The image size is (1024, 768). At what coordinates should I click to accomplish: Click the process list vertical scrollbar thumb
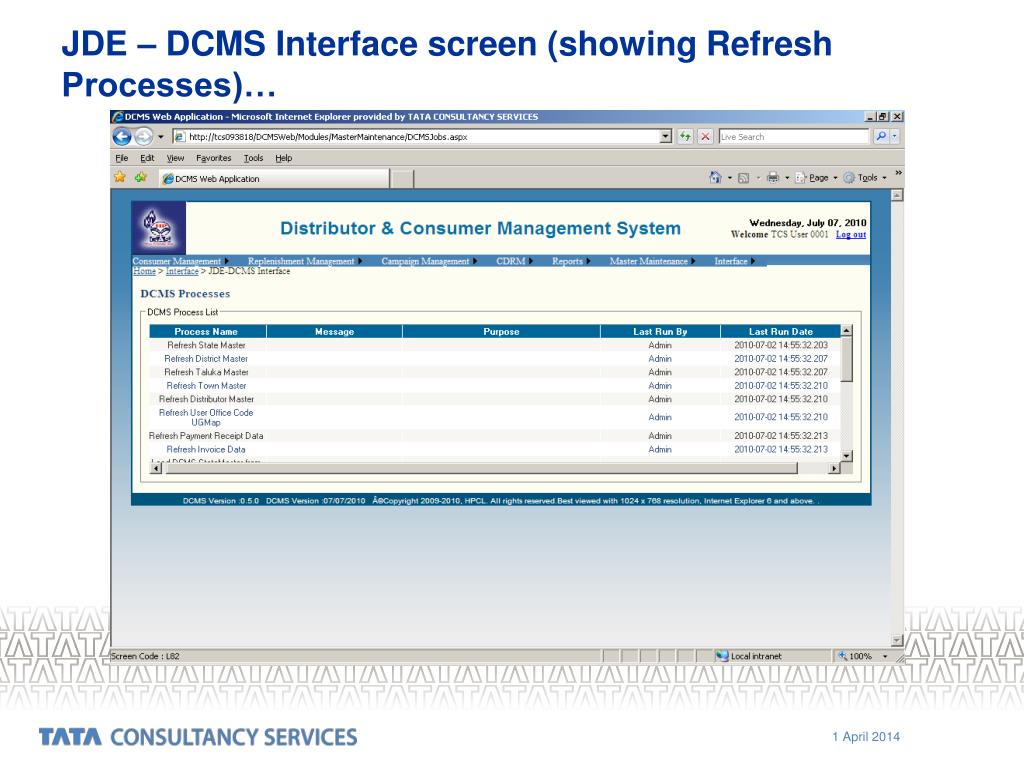846,359
